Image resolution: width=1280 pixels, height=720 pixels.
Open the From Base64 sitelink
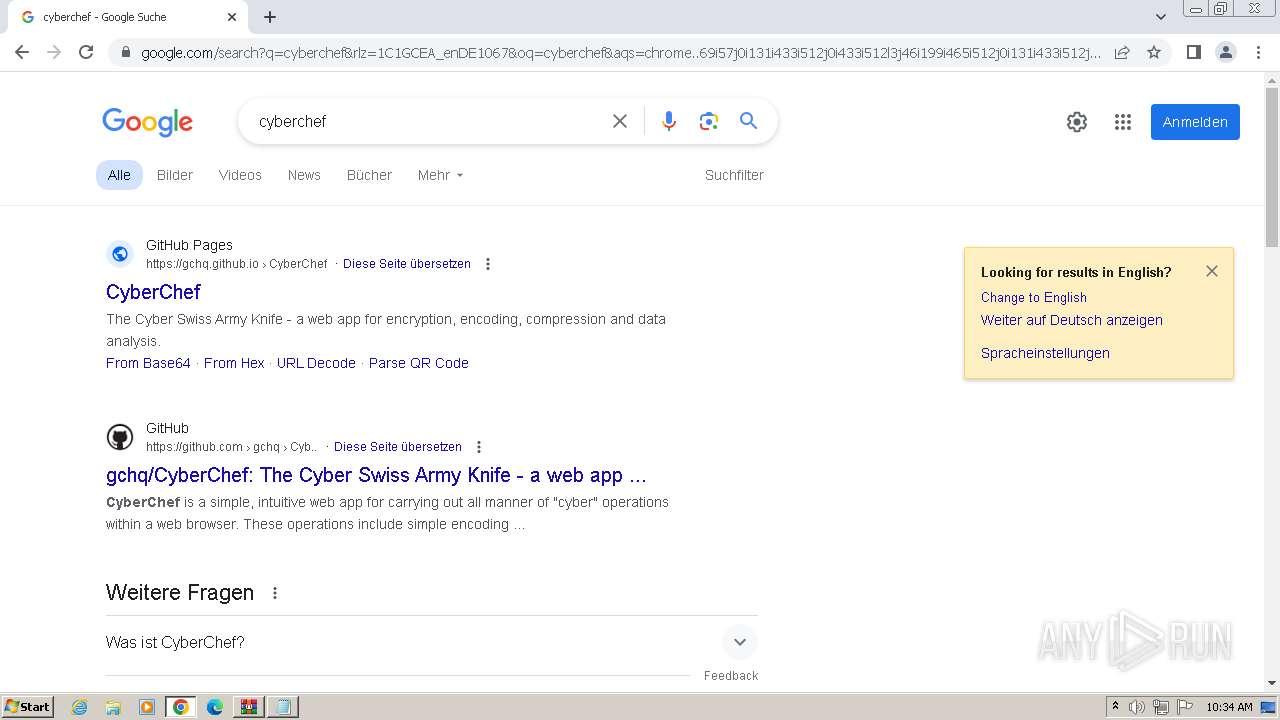click(148, 363)
